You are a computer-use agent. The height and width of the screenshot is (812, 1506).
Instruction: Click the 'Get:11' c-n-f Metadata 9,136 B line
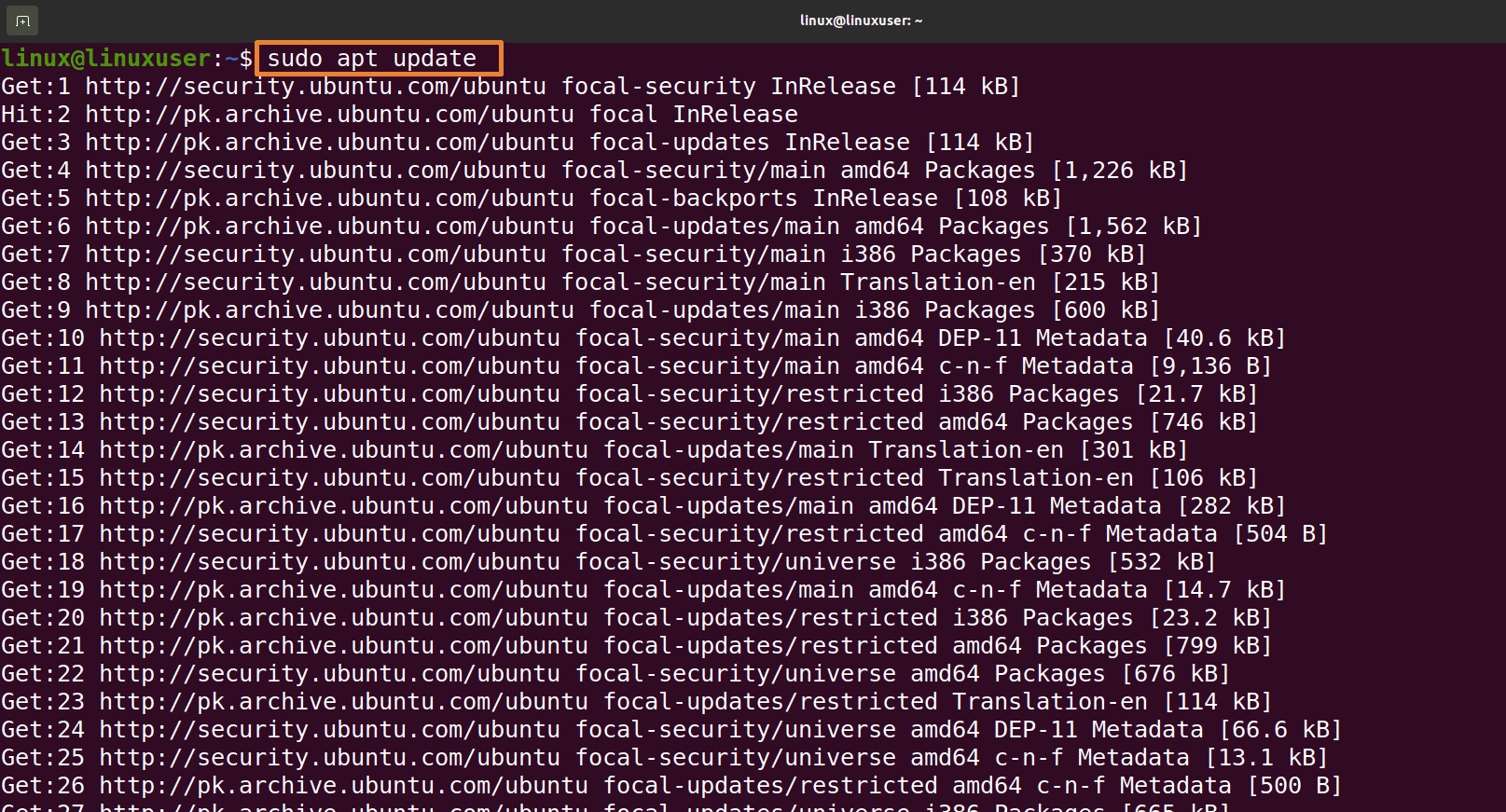pos(637,366)
